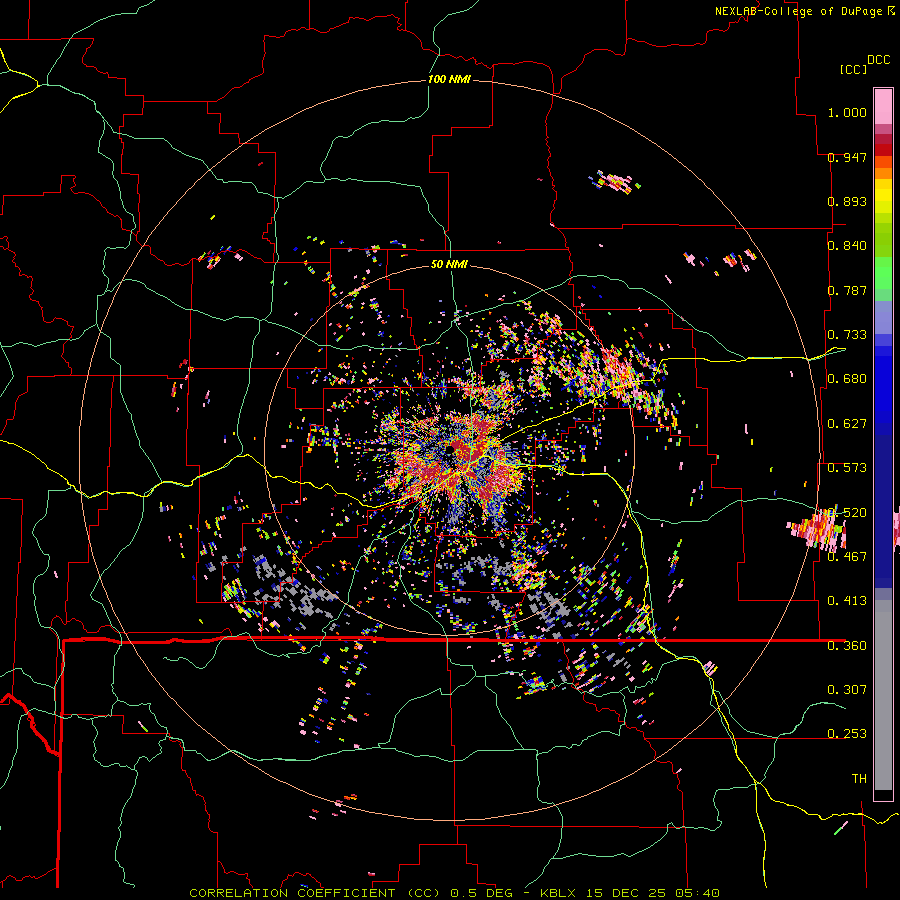Select the 0.733 scale value
The height and width of the screenshot is (900, 900).
847,335
